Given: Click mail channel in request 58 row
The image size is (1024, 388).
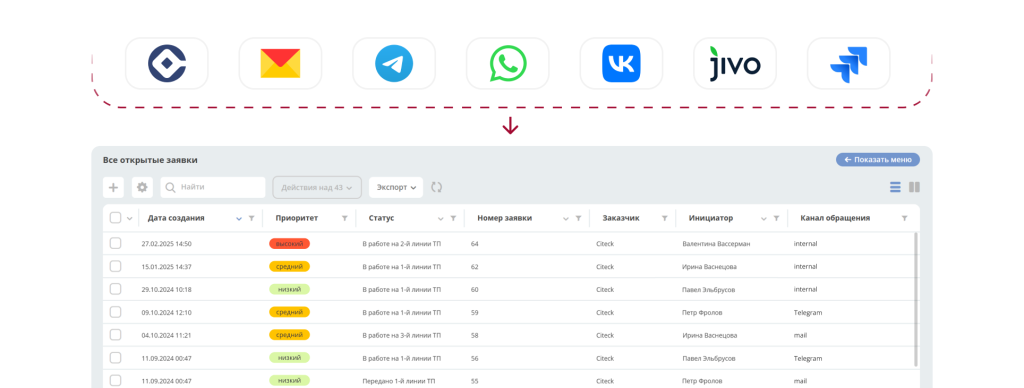Looking at the screenshot, I should coord(800,335).
